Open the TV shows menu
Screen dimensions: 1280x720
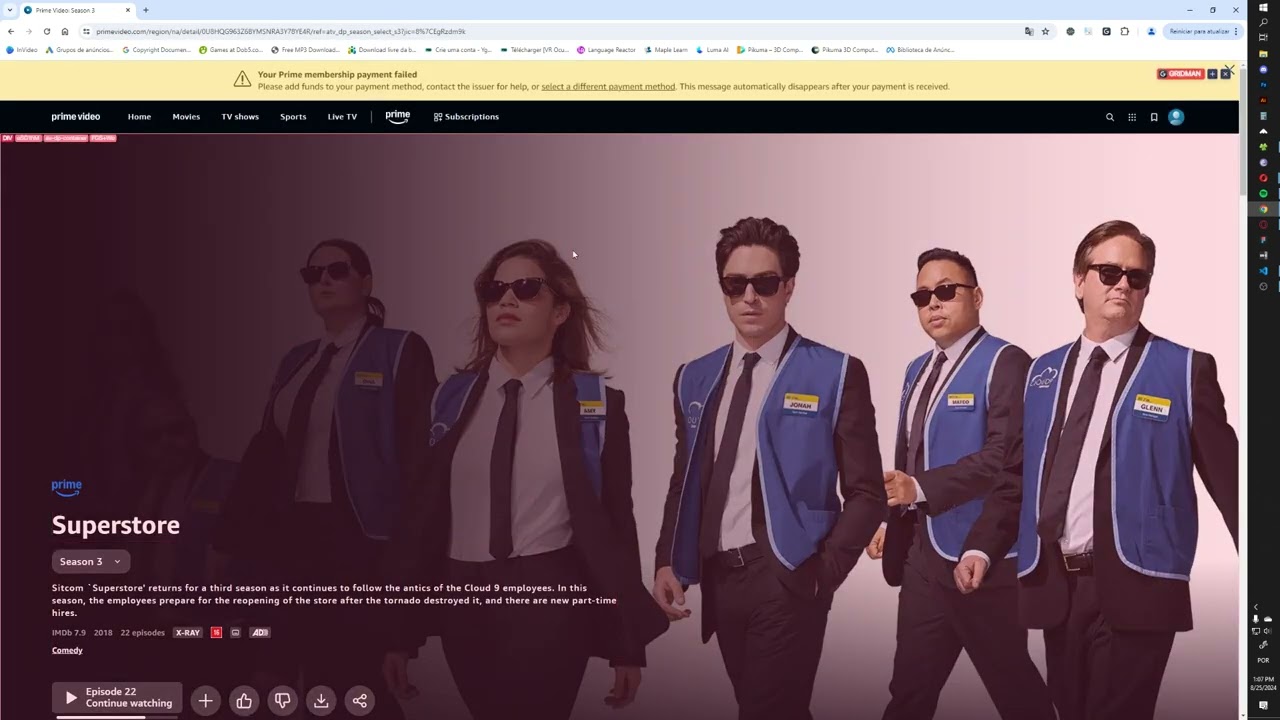pyautogui.click(x=240, y=117)
